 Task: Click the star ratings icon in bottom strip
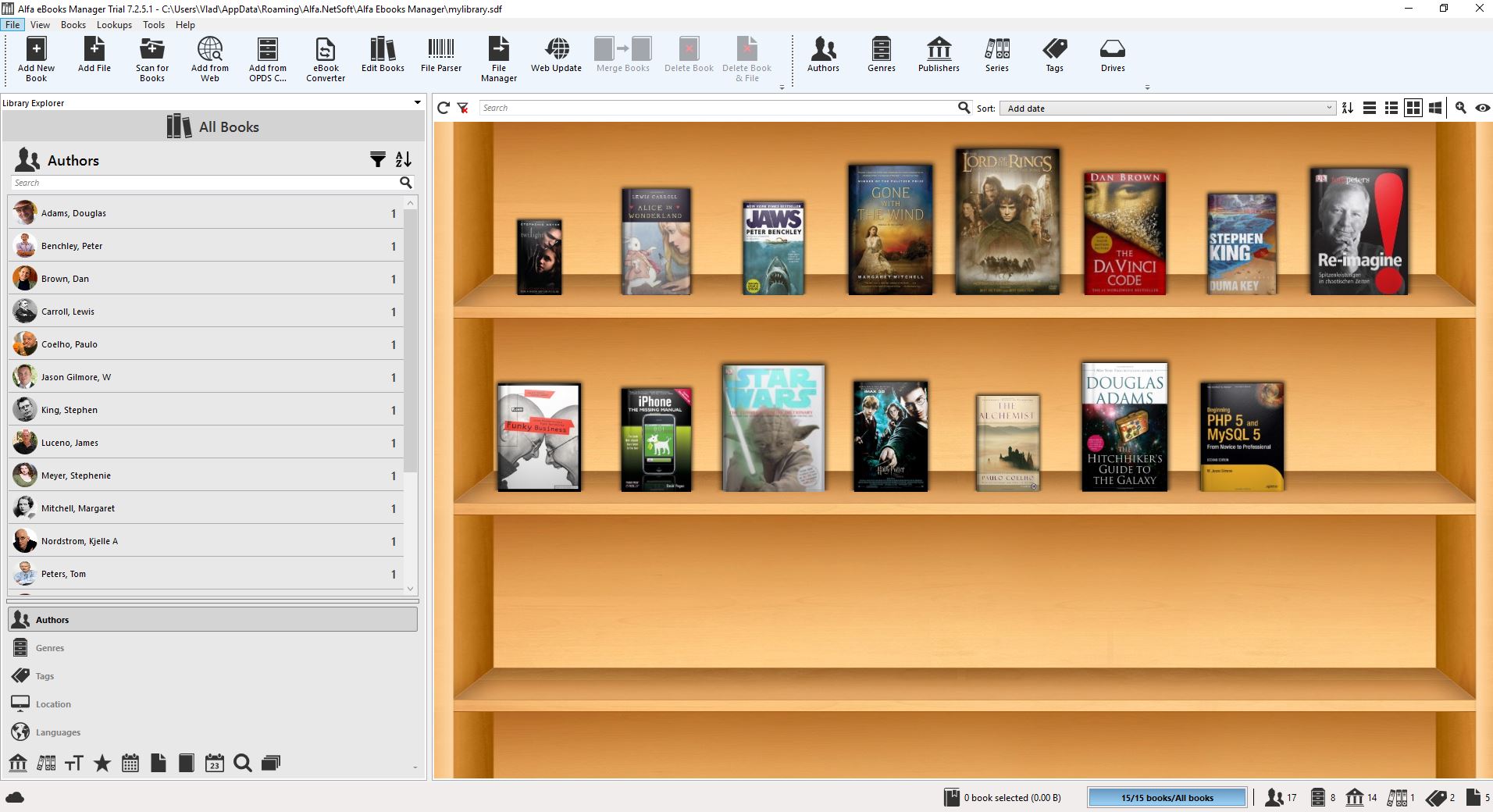pos(102,763)
